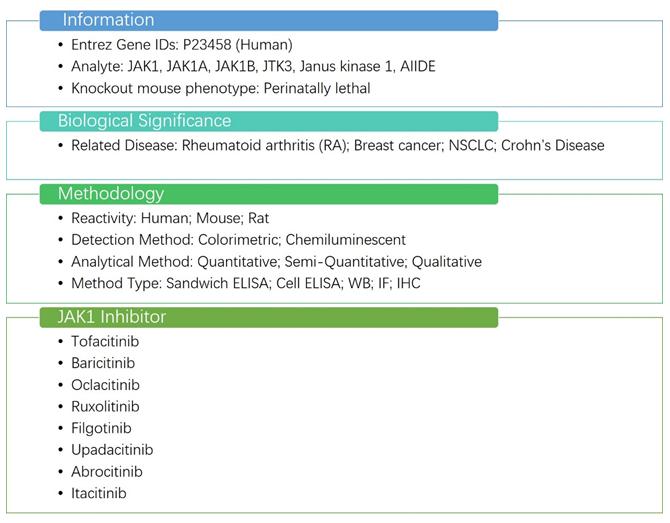Open the Methodology section header
670x523 pixels.
pos(111,193)
